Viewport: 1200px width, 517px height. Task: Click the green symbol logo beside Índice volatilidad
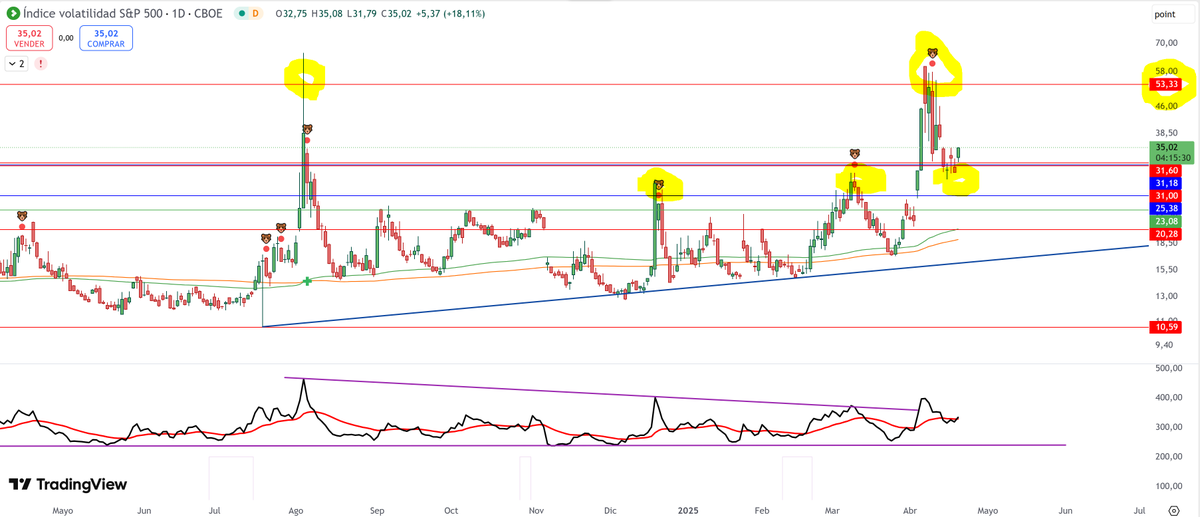click(x=12, y=13)
